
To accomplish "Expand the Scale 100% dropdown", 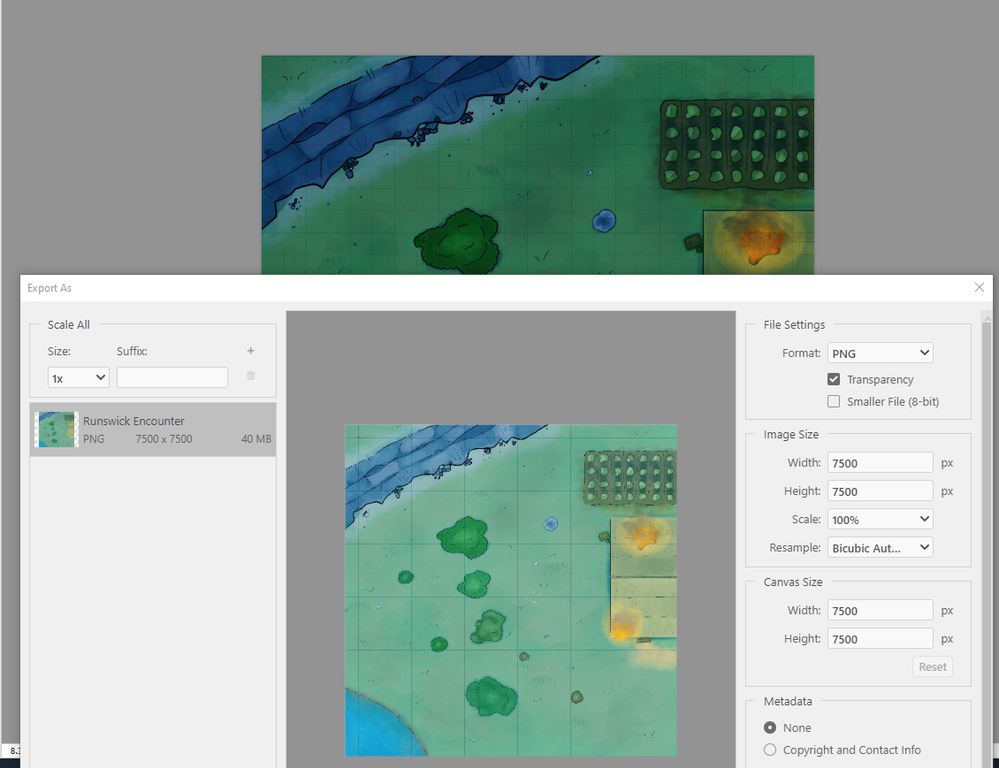I will pos(880,519).
